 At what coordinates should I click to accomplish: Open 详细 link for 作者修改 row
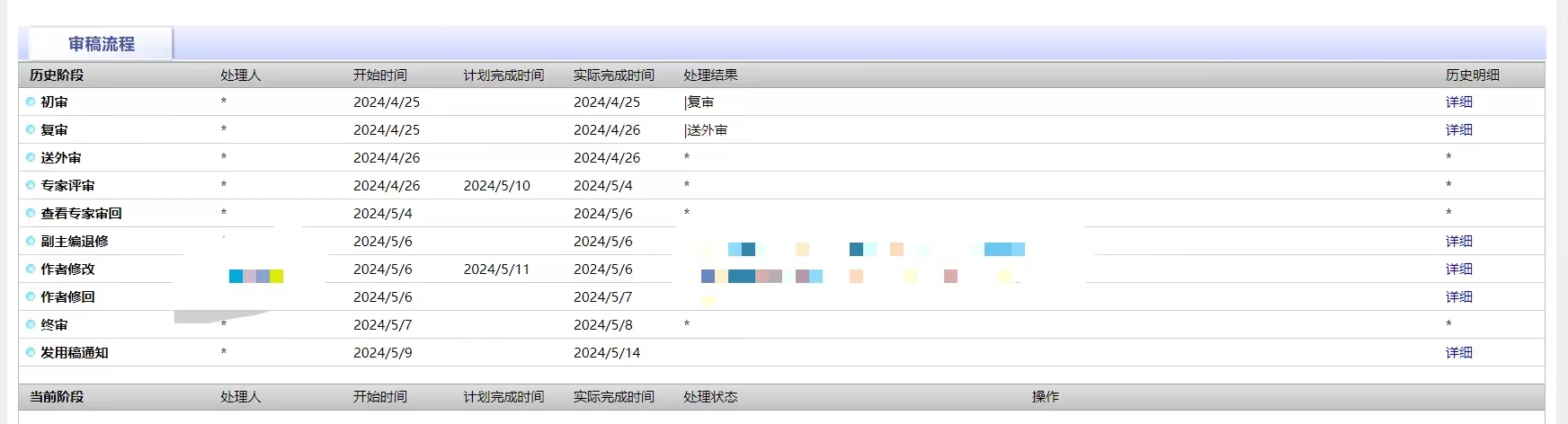(x=1458, y=269)
